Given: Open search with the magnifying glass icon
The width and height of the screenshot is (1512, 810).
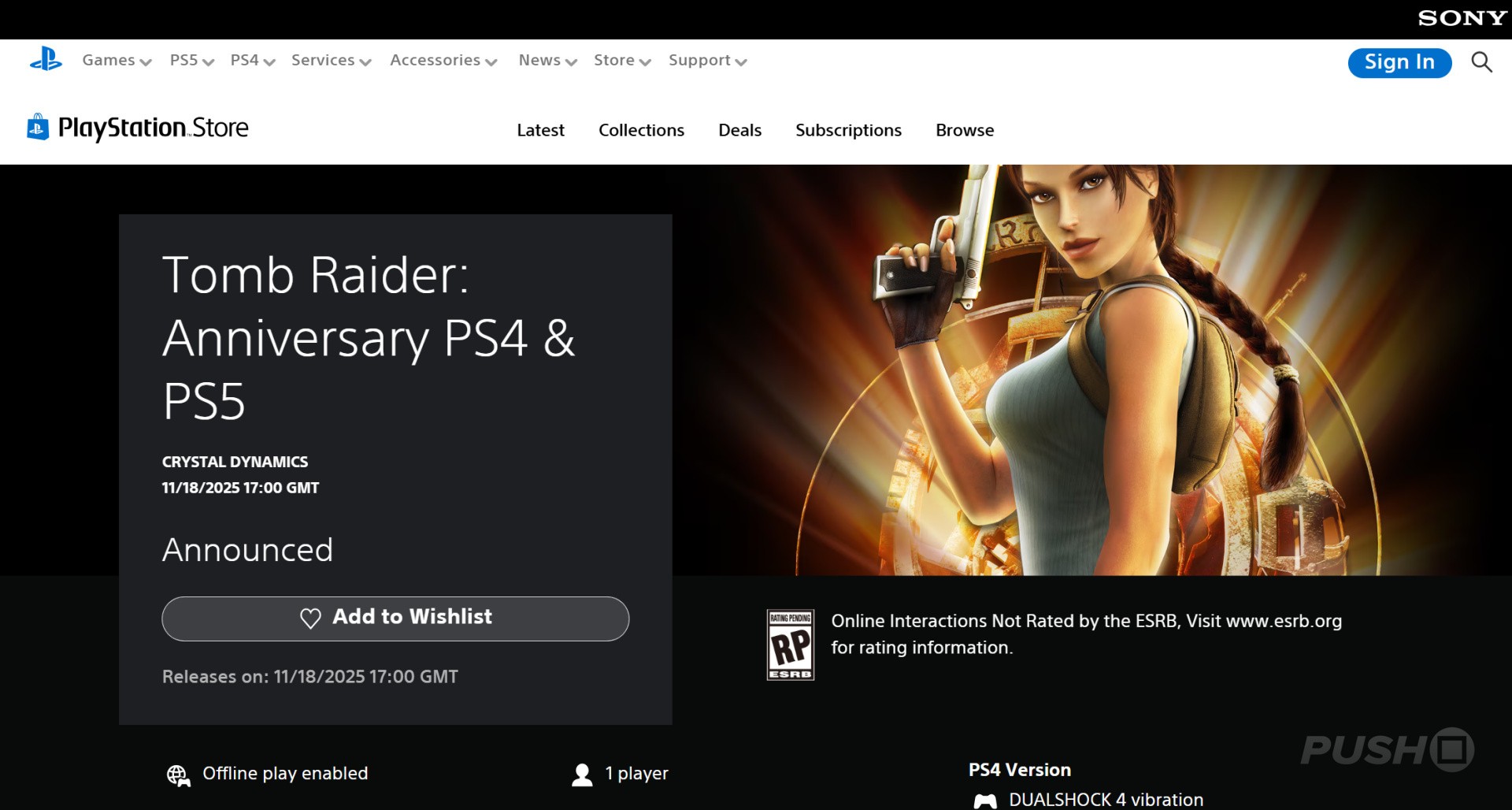Looking at the screenshot, I should 1481,62.
